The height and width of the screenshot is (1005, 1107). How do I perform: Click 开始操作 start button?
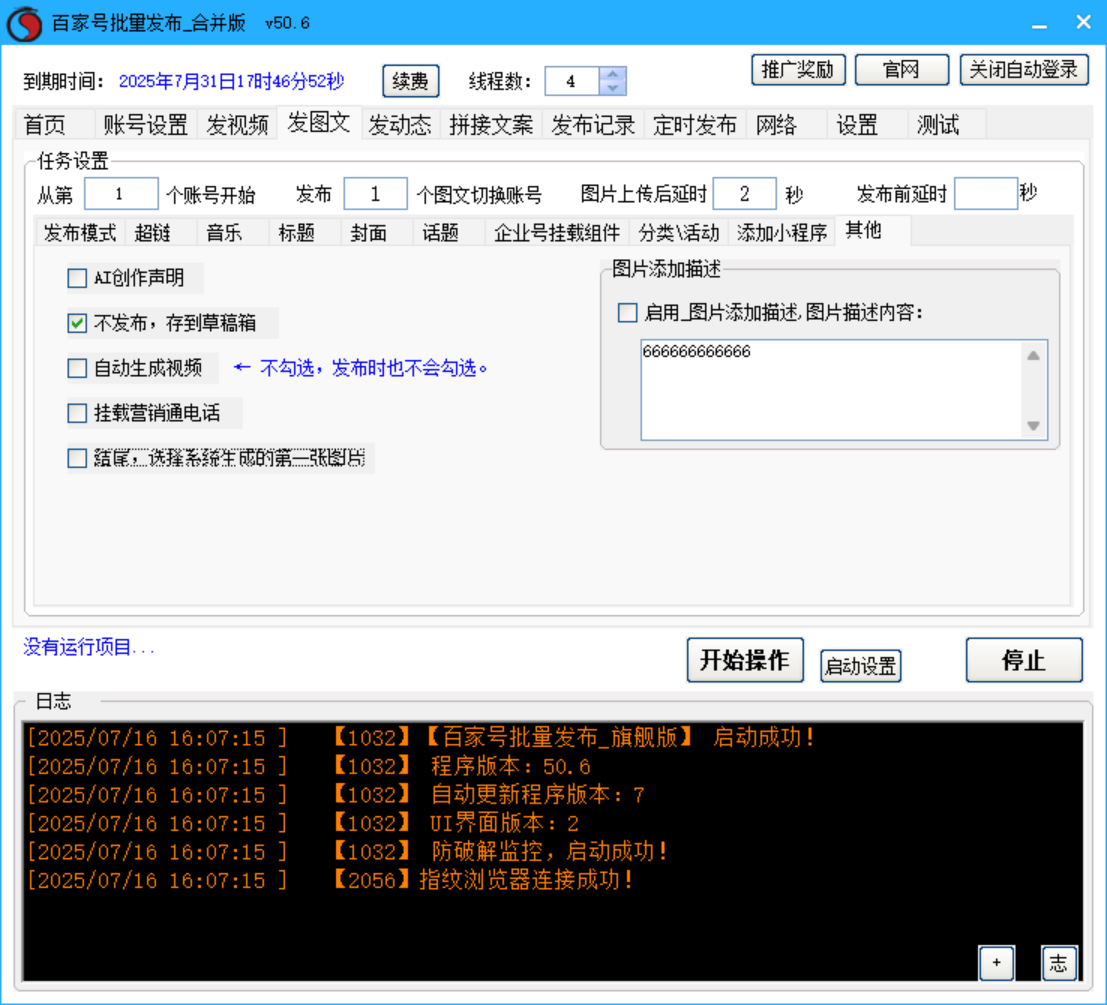745,660
